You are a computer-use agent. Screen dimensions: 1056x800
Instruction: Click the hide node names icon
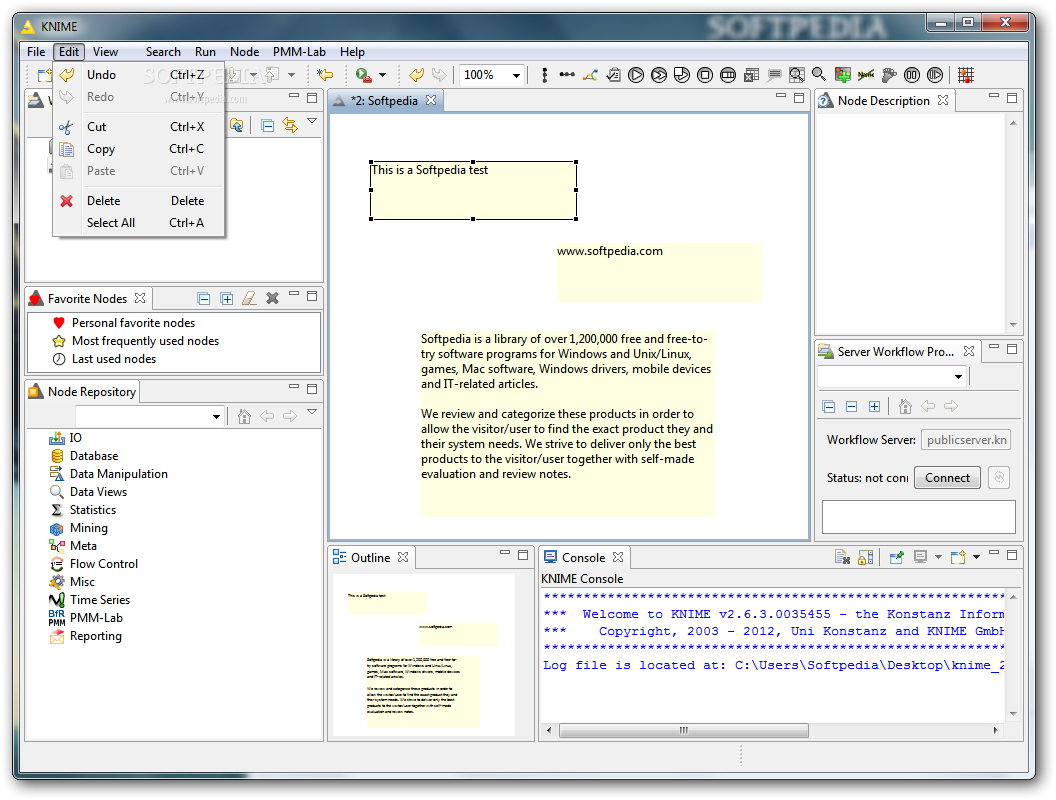click(x=866, y=75)
